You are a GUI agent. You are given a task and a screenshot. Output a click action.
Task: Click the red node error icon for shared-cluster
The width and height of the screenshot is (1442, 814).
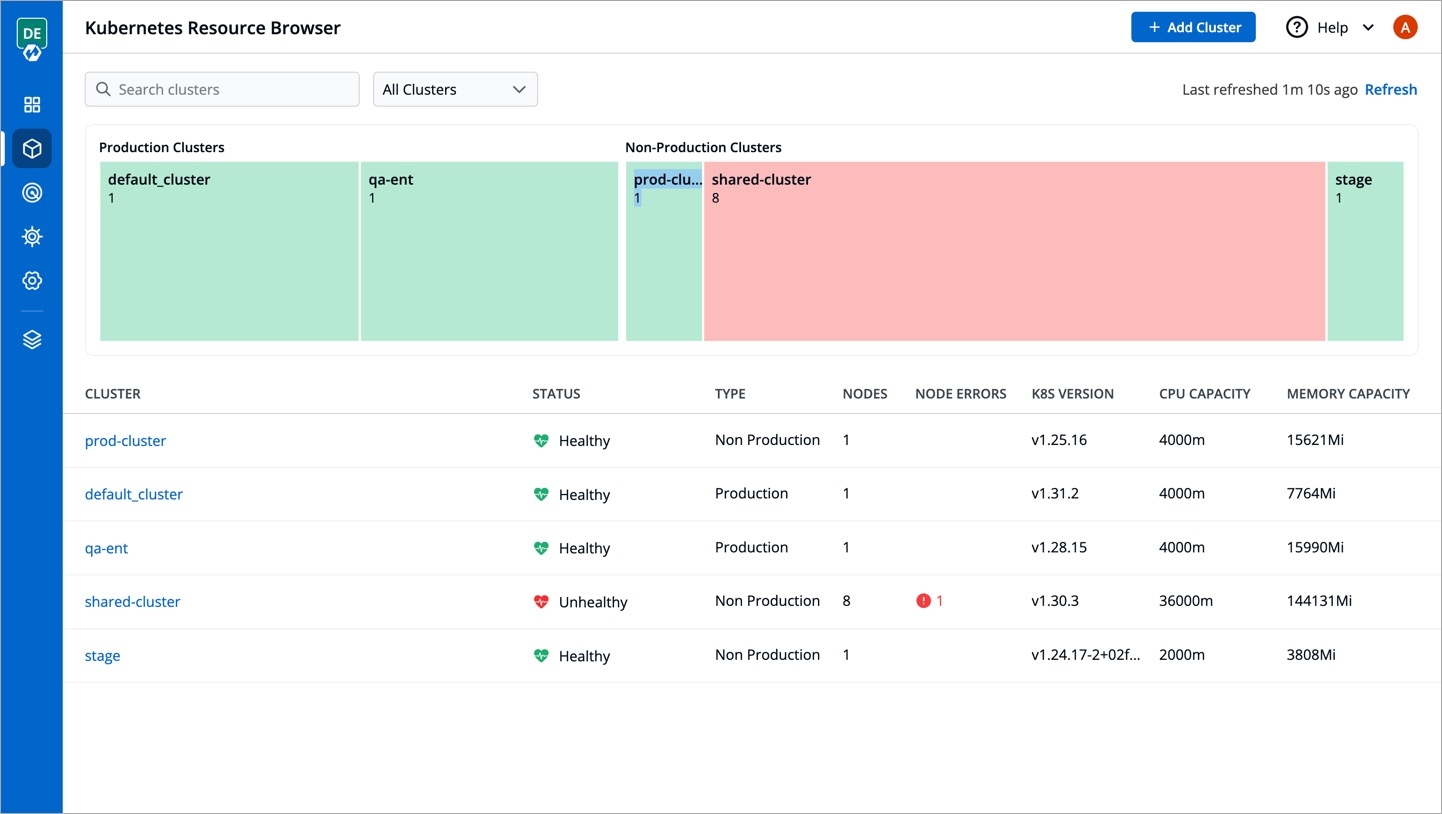click(923, 601)
